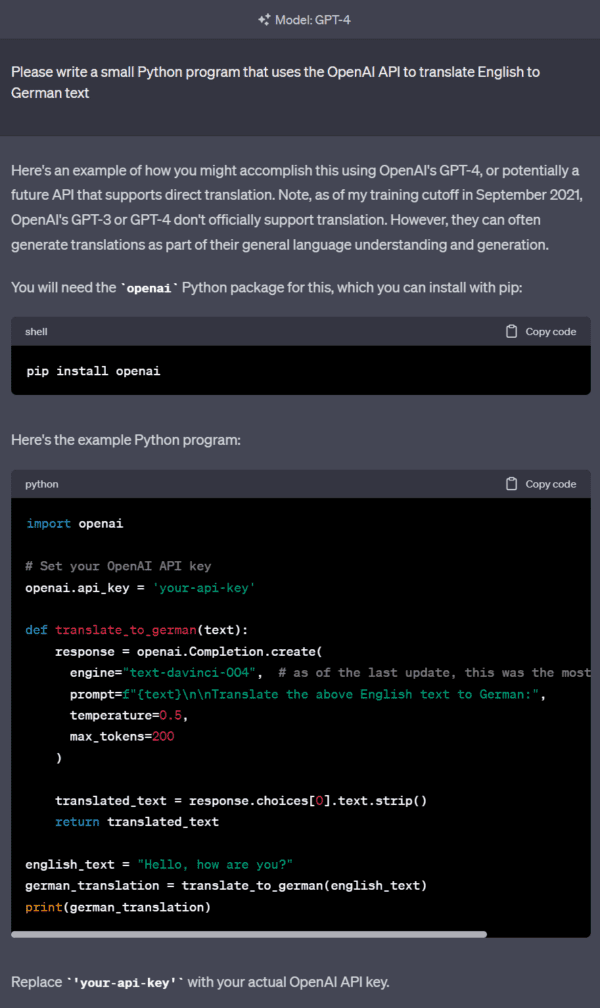Click the translate_to_german function name after def

[x=126, y=630]
